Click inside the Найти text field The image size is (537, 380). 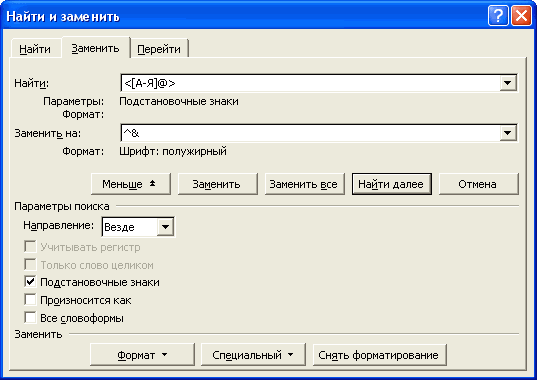tap(310, 83)
